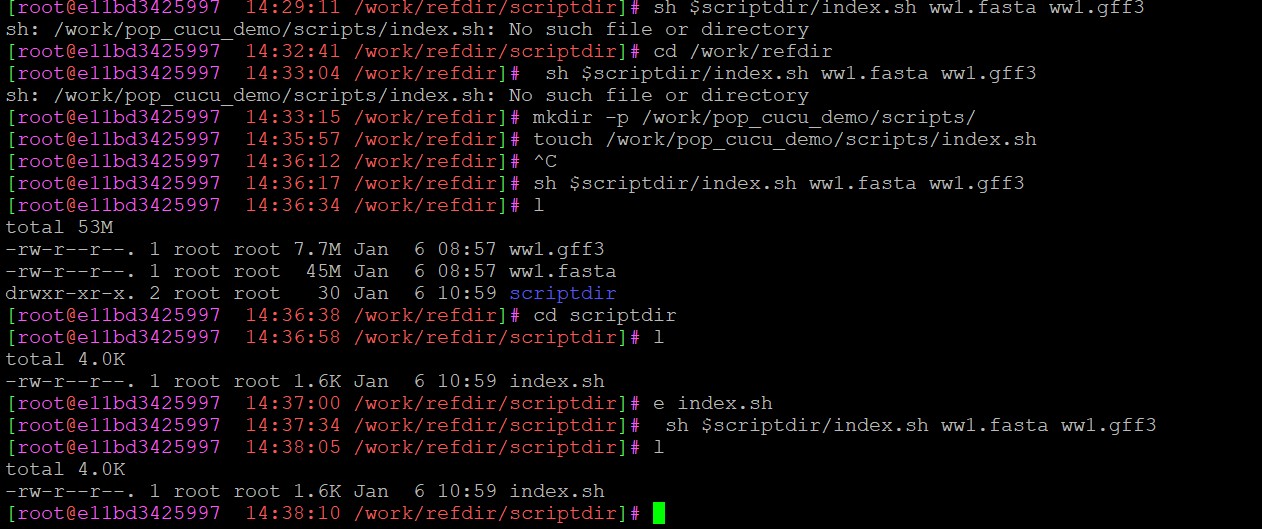Click the touch command line text
The image size is (1262, 529).
(x=784, y=139)
